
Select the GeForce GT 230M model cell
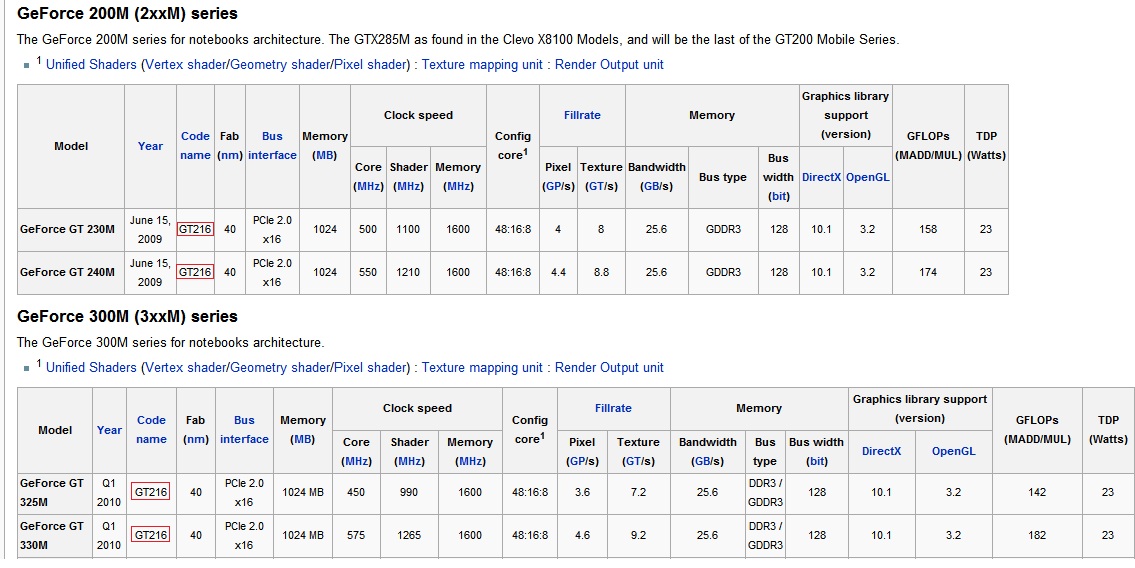tap(71, 229)
